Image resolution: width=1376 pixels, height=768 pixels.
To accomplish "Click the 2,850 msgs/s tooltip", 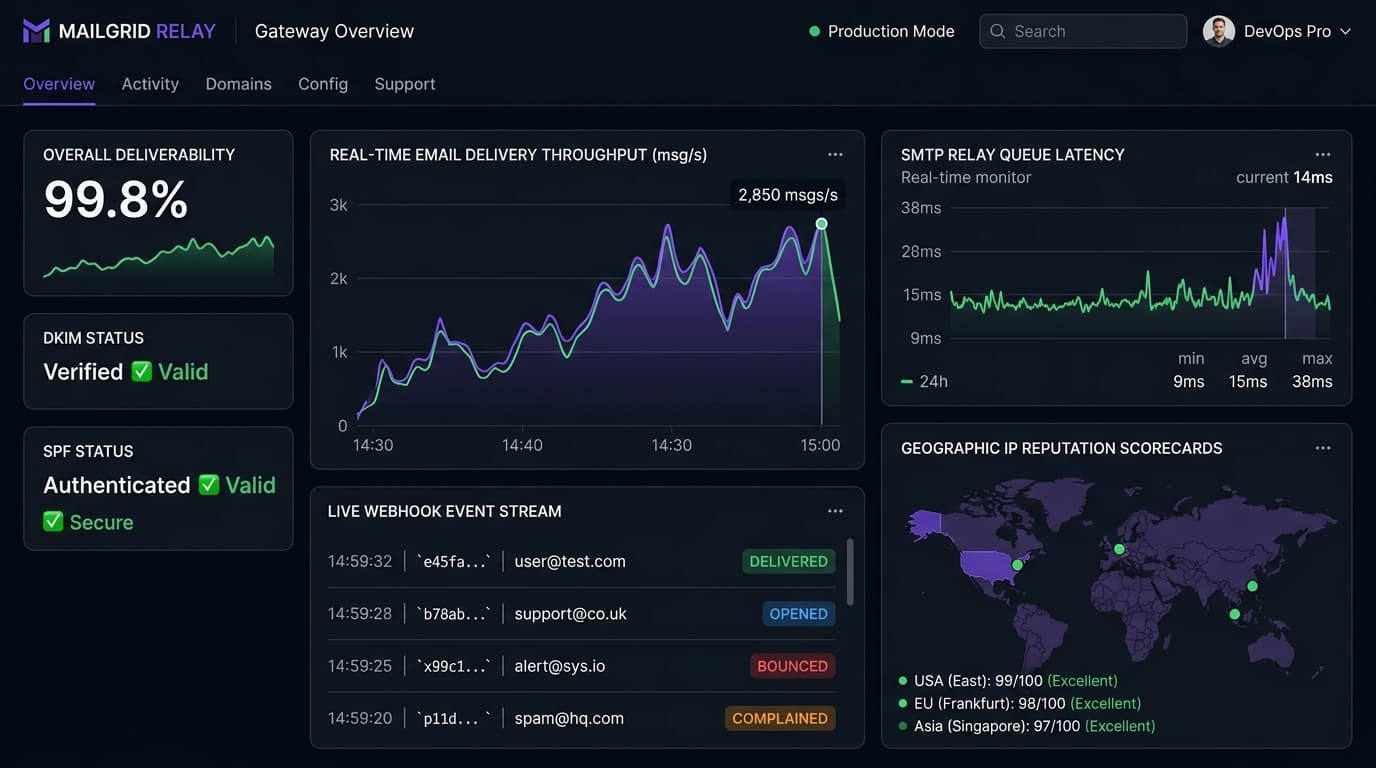I will click(x=788, y=194).
